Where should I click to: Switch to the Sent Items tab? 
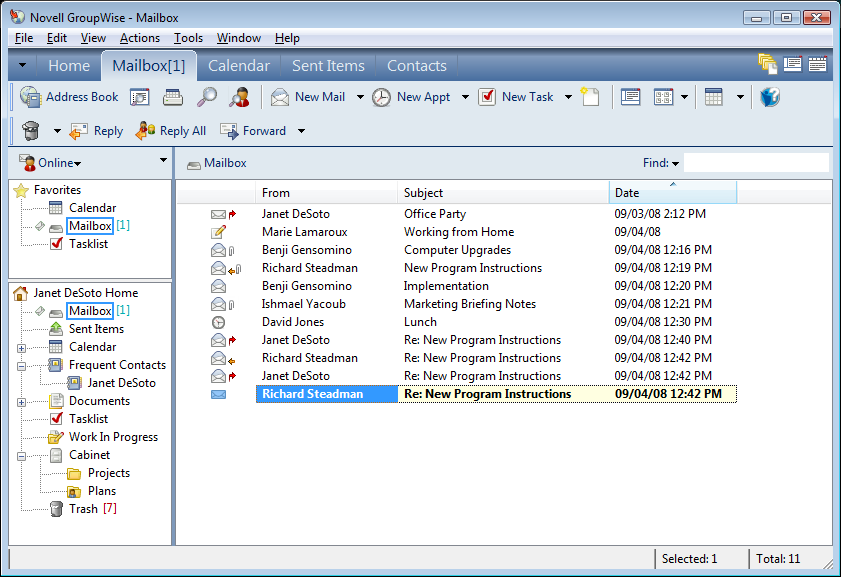328,66
